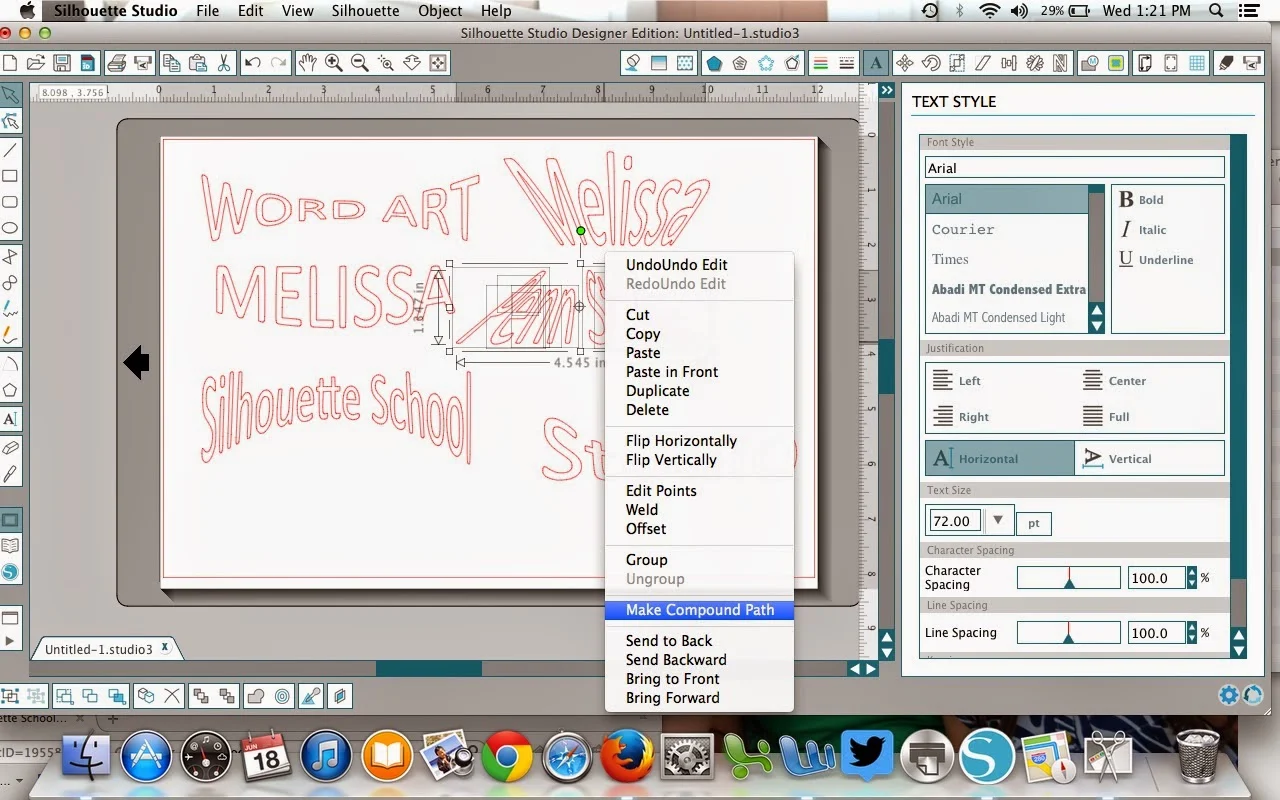Open the Fill Pattern dotted panel icon
This screenshot has width=1280, height=800.
tap(685, 63)
